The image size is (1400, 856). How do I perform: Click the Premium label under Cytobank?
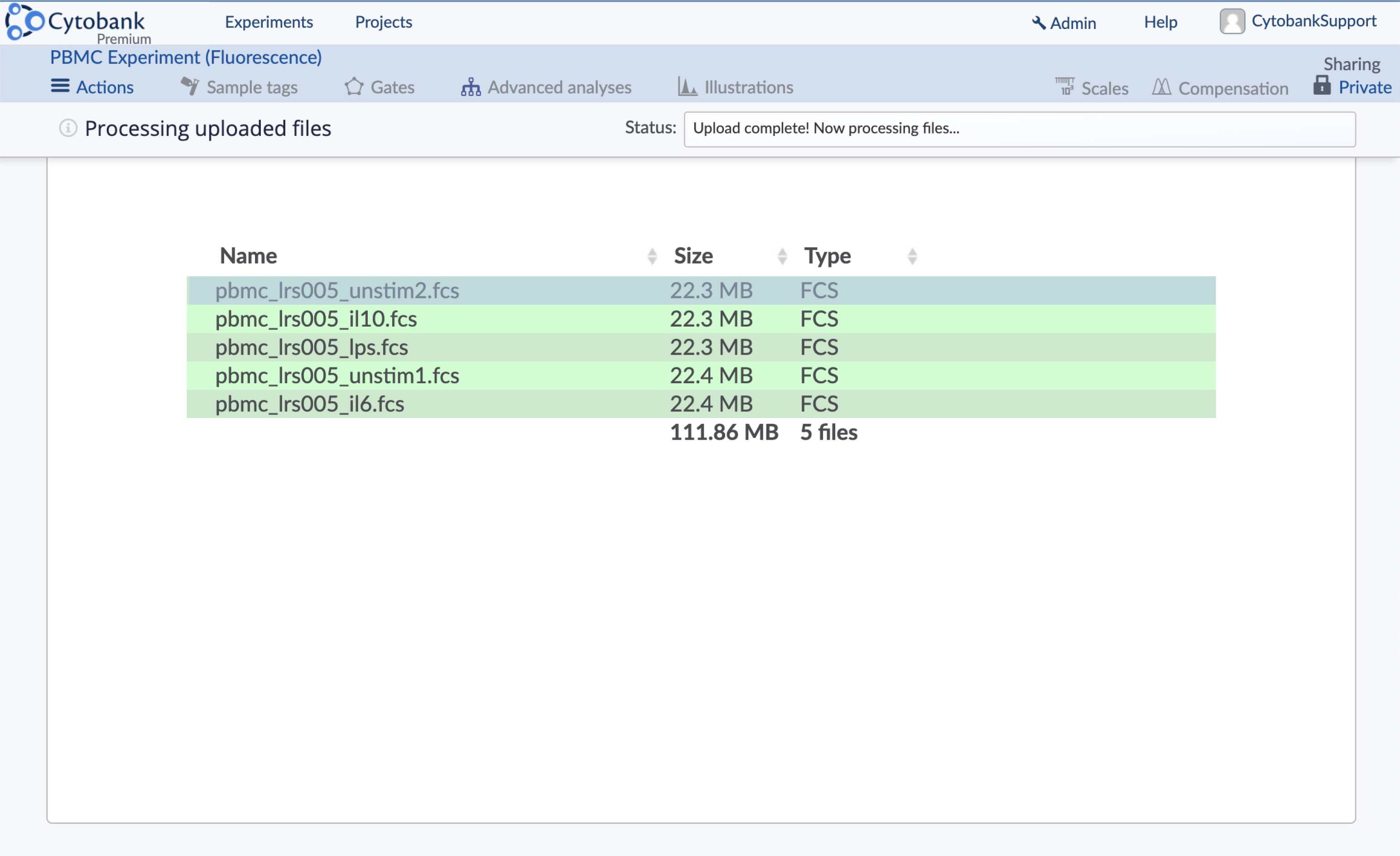[x=124, y=38]
